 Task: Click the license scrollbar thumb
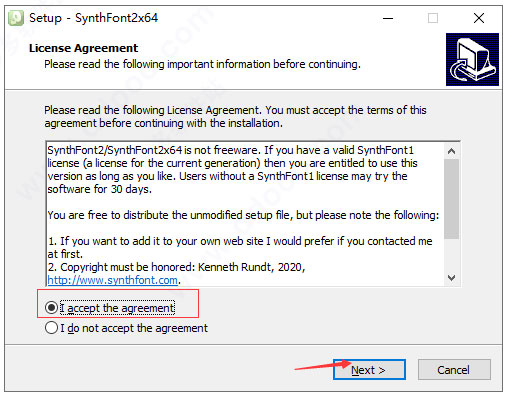coord(452,199)
